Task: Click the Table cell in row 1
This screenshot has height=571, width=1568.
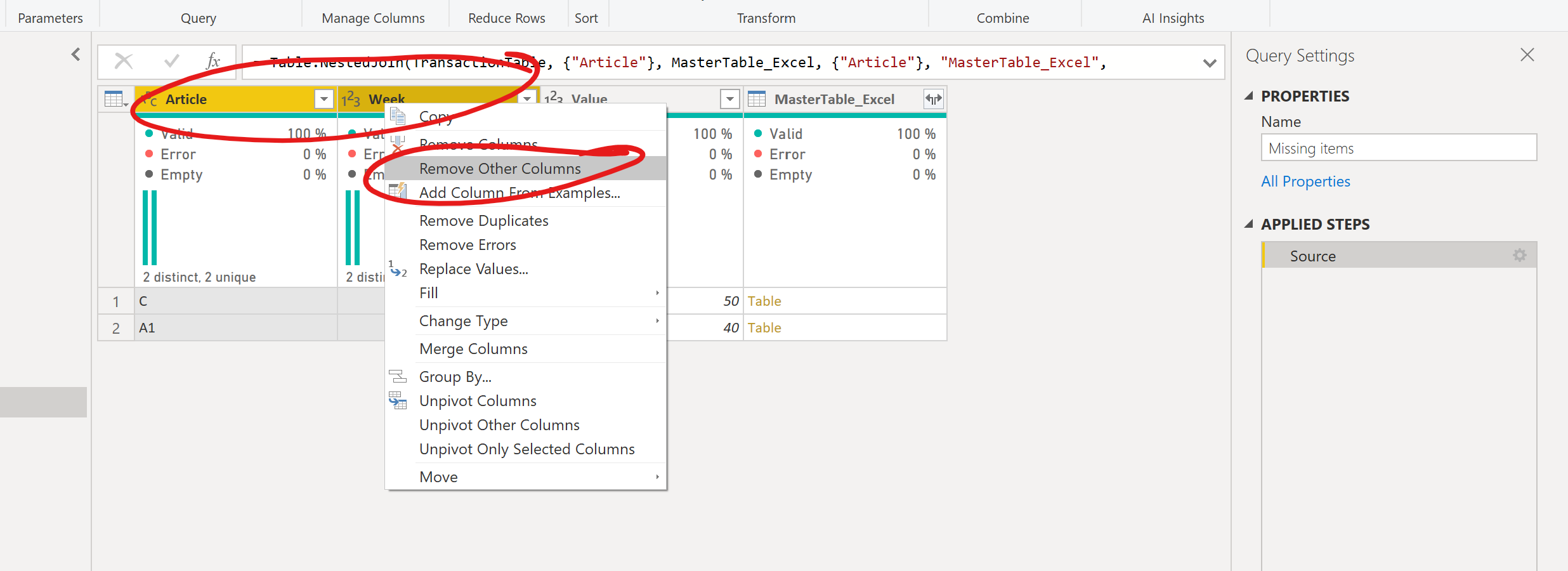Action: tap(845, 301)
